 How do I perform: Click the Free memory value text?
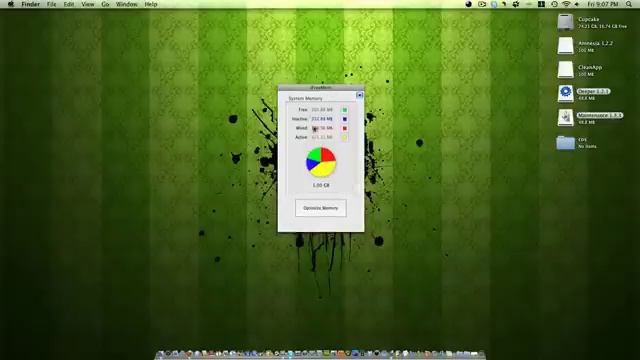pyautogui.click(x=322, y=110)
